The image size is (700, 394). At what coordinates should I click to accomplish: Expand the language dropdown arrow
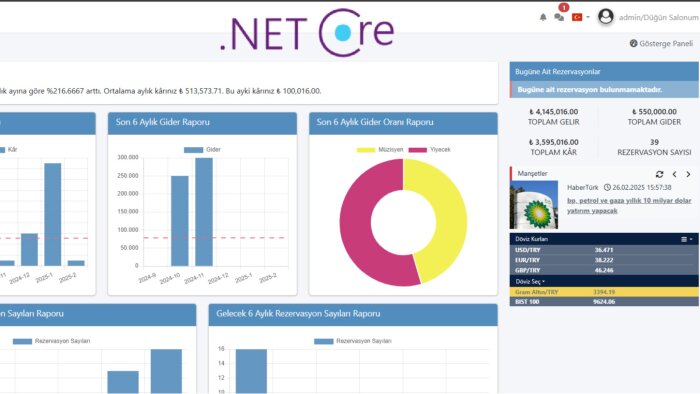point(588,17)
